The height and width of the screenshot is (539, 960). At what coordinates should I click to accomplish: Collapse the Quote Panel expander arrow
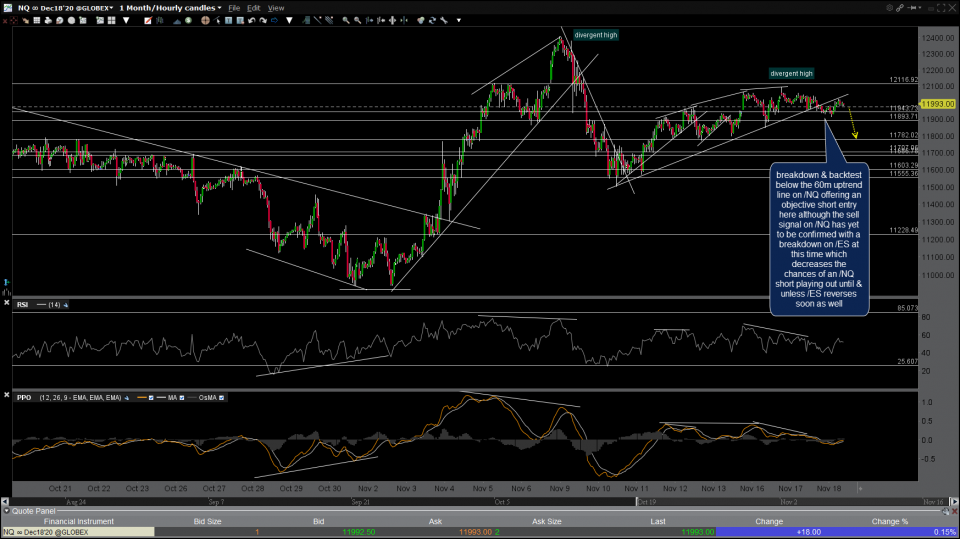pos(7,511)
